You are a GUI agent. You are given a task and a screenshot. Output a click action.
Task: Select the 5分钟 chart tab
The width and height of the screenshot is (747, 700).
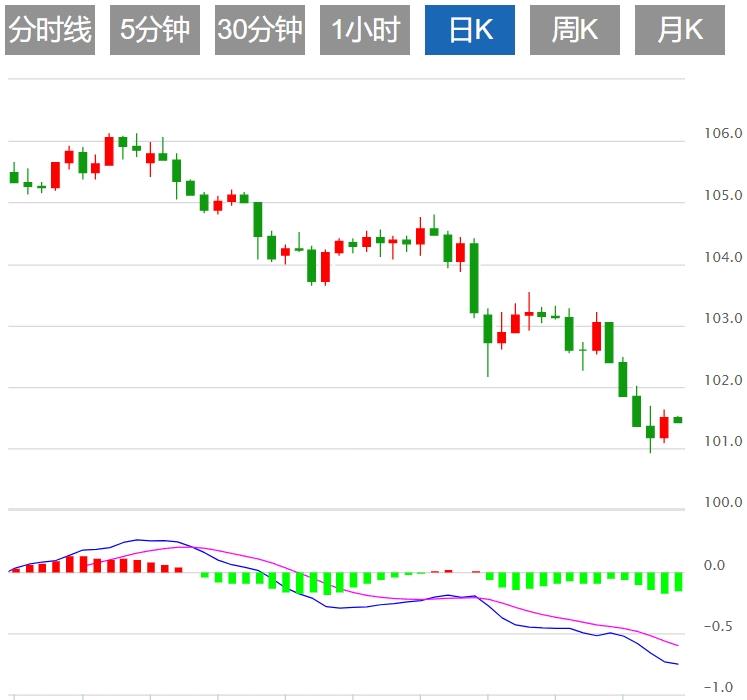(x=155, y=30)
